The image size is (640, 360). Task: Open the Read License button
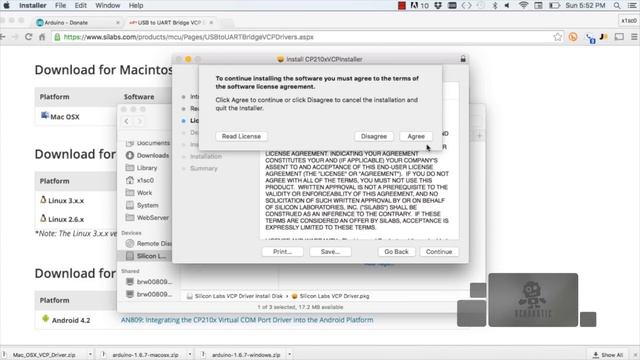(241, 136)
